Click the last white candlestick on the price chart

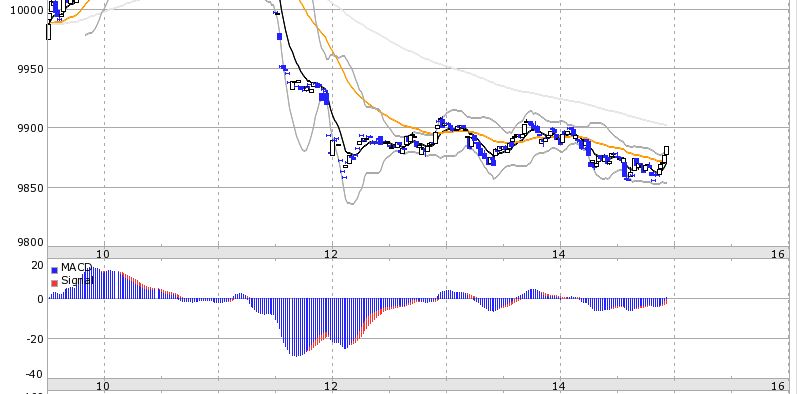[x=667, y=151]
